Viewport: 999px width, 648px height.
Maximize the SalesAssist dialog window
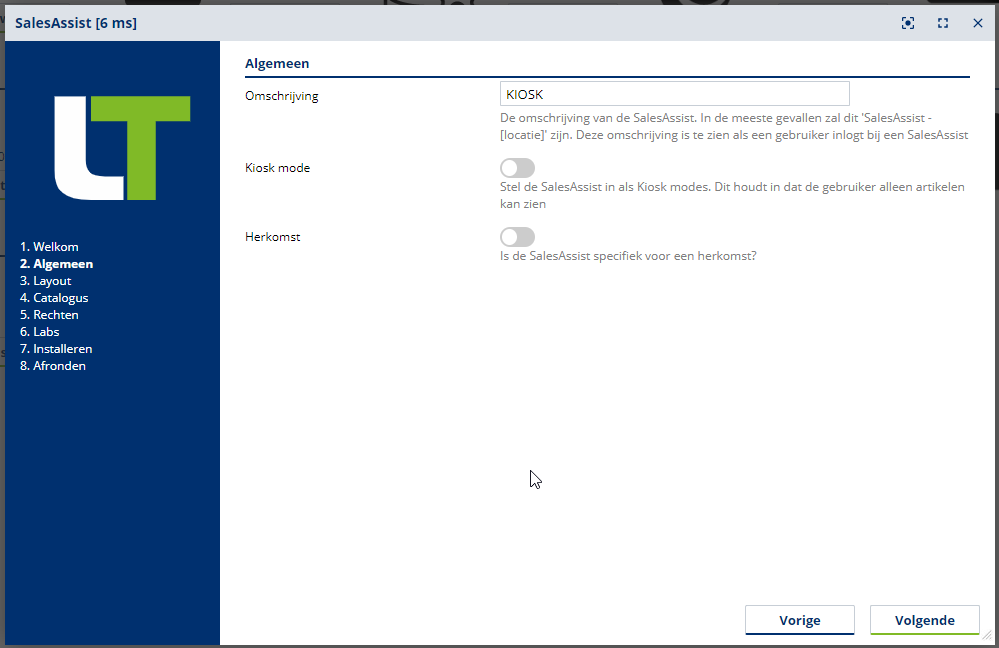pos(943,23)
